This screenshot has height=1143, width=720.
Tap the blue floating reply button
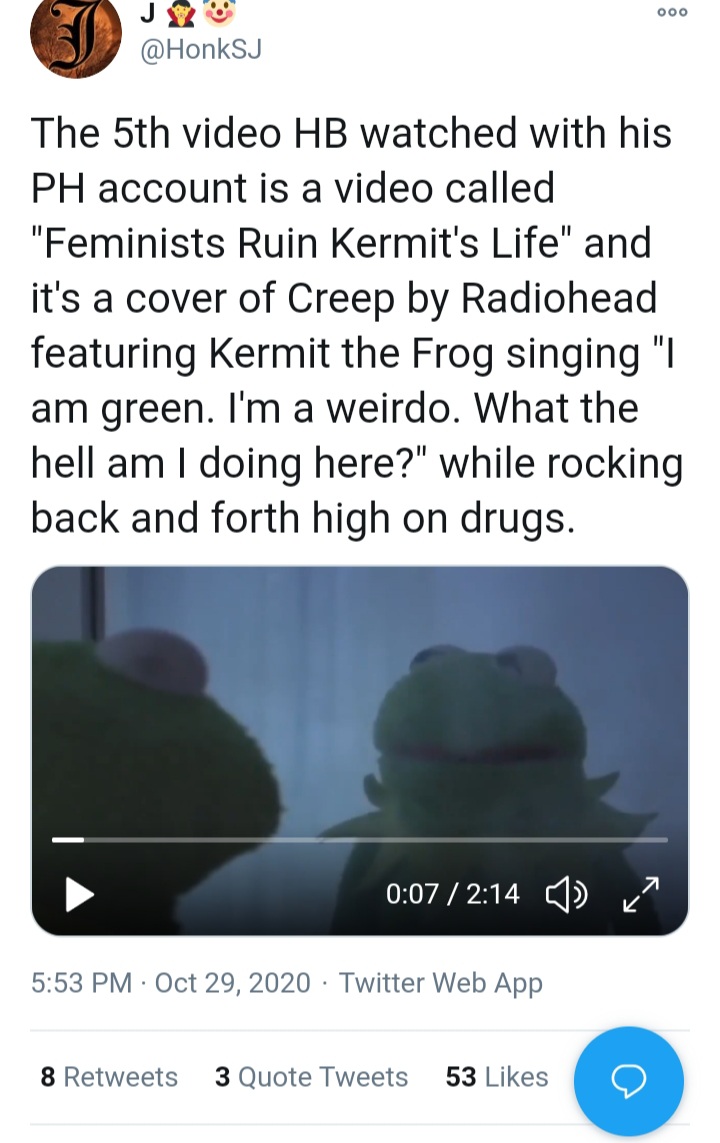tap(629, 1080)
